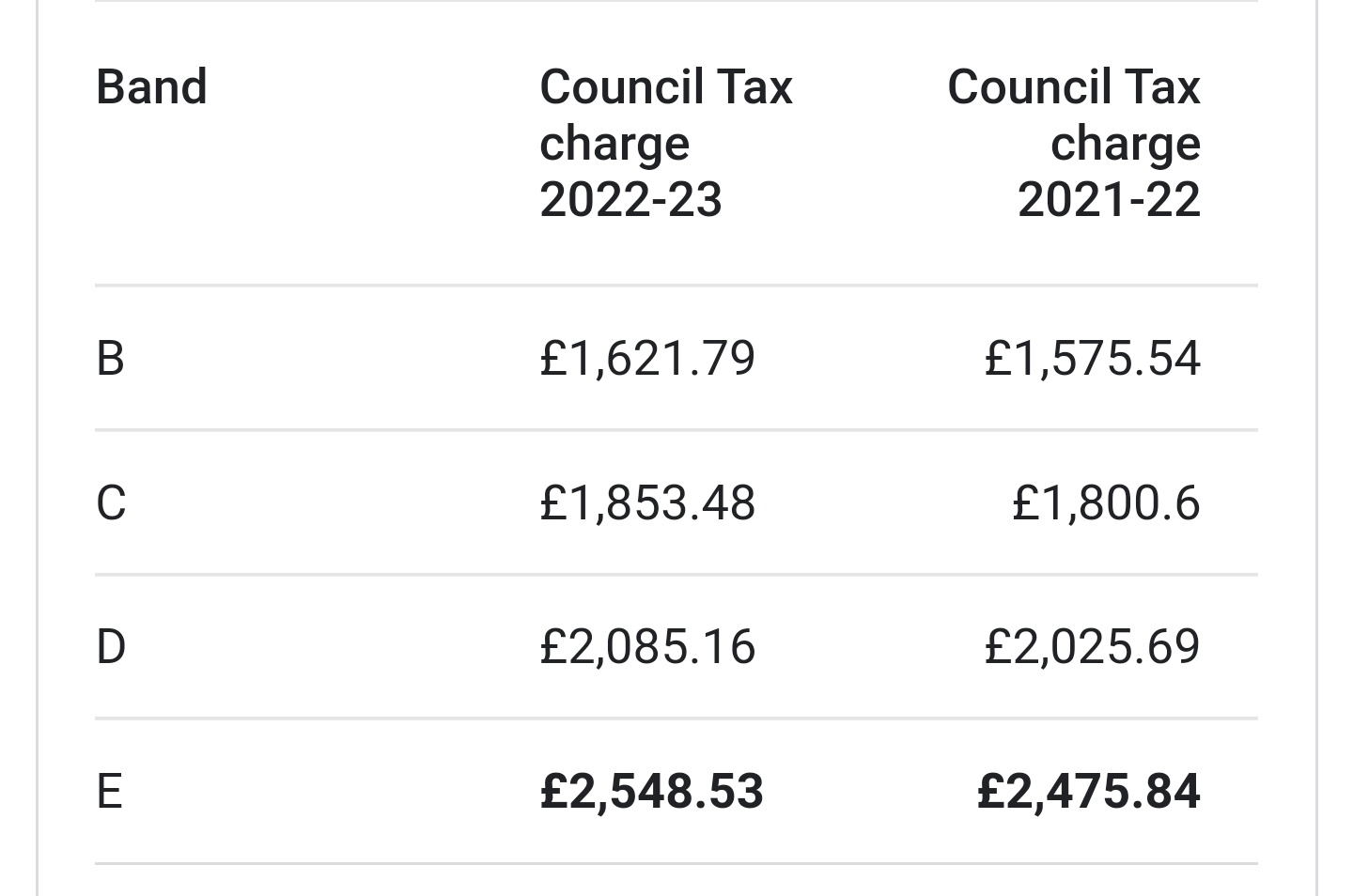The image size is (1353, 896).
Task: Select the Council Tax charge 2022-23 header
Action: click(x=666, y=143)
